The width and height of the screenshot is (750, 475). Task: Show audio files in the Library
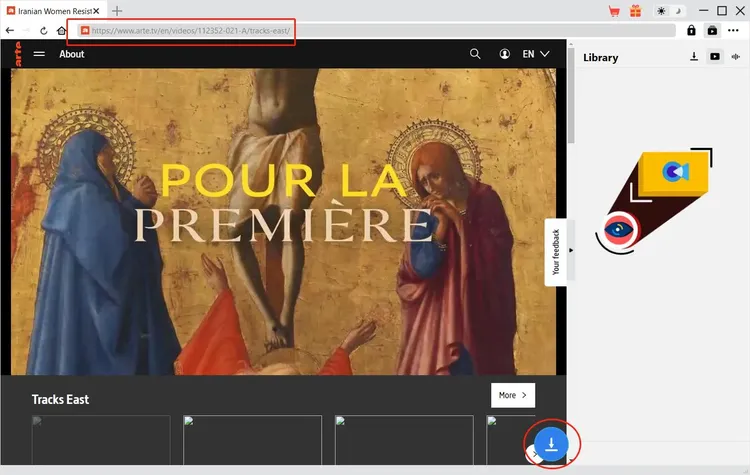[736, 57]
